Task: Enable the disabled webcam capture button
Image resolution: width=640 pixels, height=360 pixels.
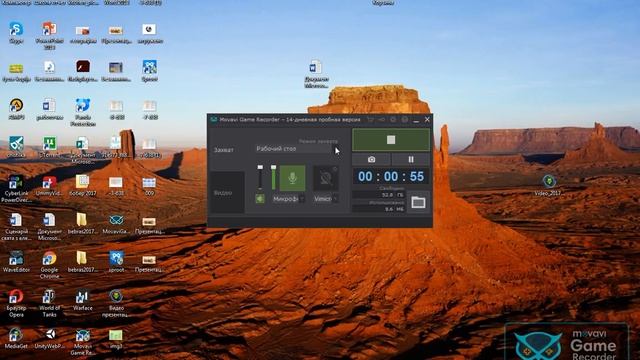Action: 325,178
